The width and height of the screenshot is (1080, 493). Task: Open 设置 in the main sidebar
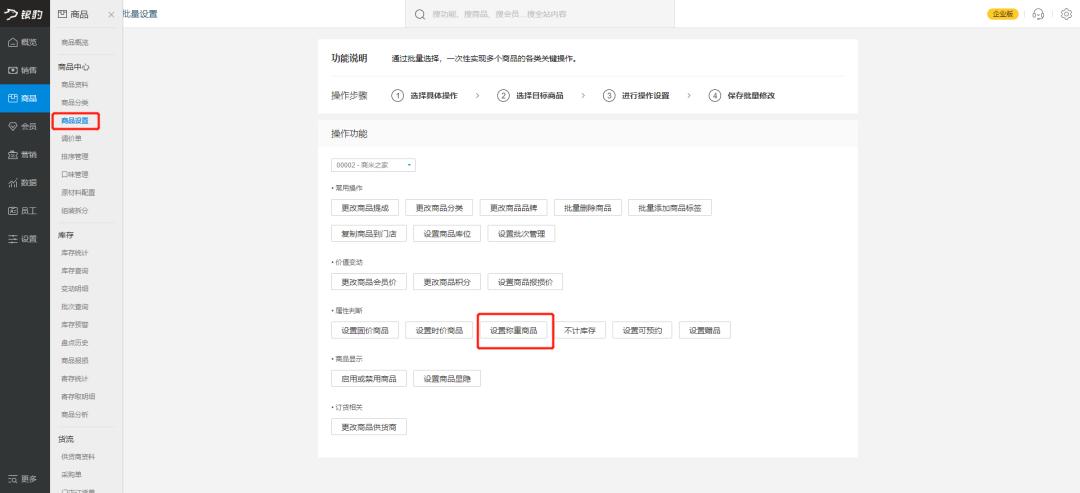(25, 239)
